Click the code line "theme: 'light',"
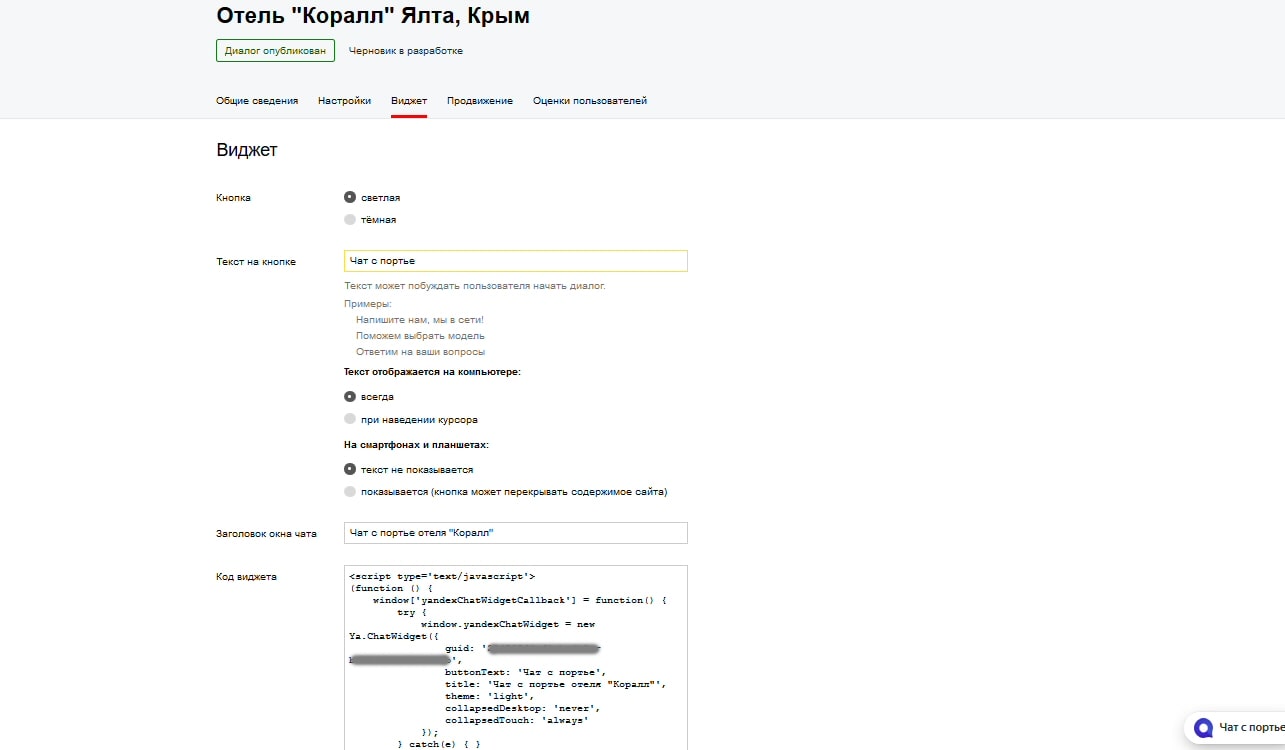Screen dimensions: 1285x750 (x=490, y=697)
